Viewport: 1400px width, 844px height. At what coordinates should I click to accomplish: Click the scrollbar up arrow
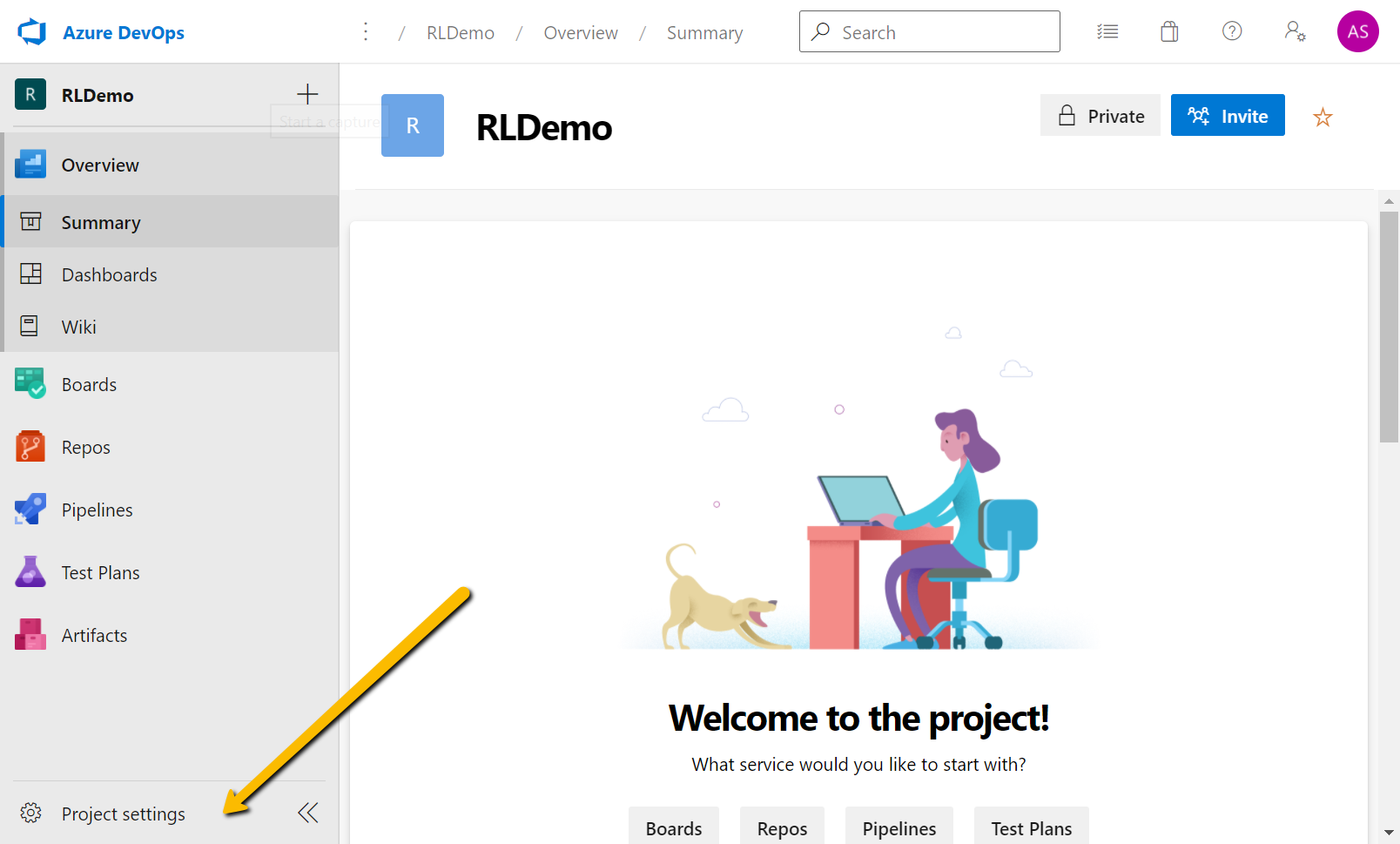pos(1389,201)
